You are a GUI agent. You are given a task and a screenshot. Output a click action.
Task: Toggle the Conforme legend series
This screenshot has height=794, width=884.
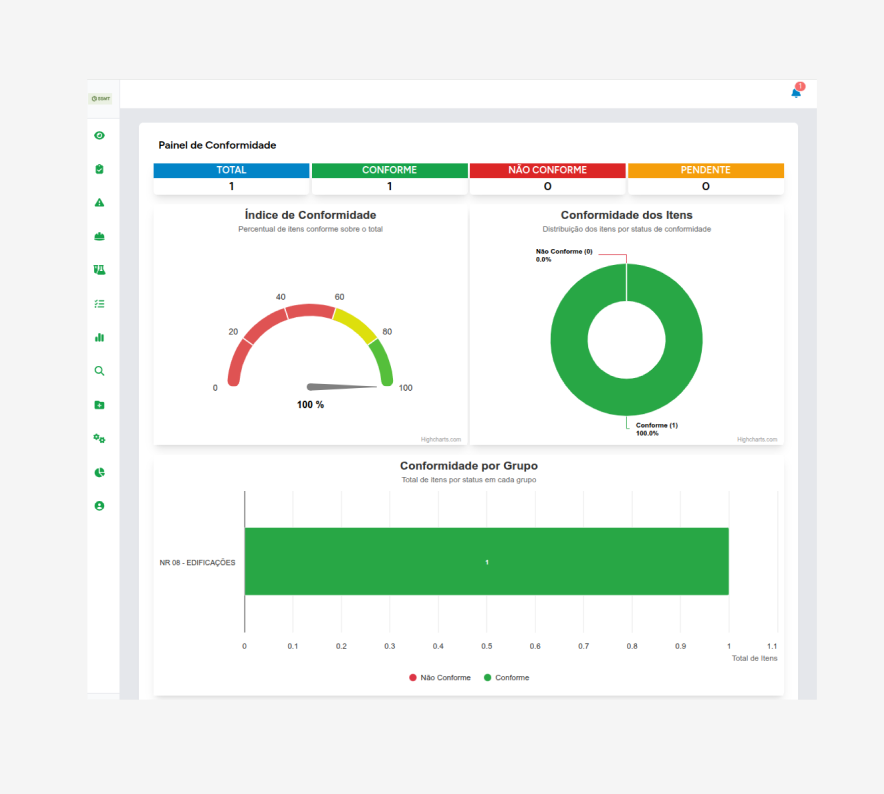tap(506, 677)
